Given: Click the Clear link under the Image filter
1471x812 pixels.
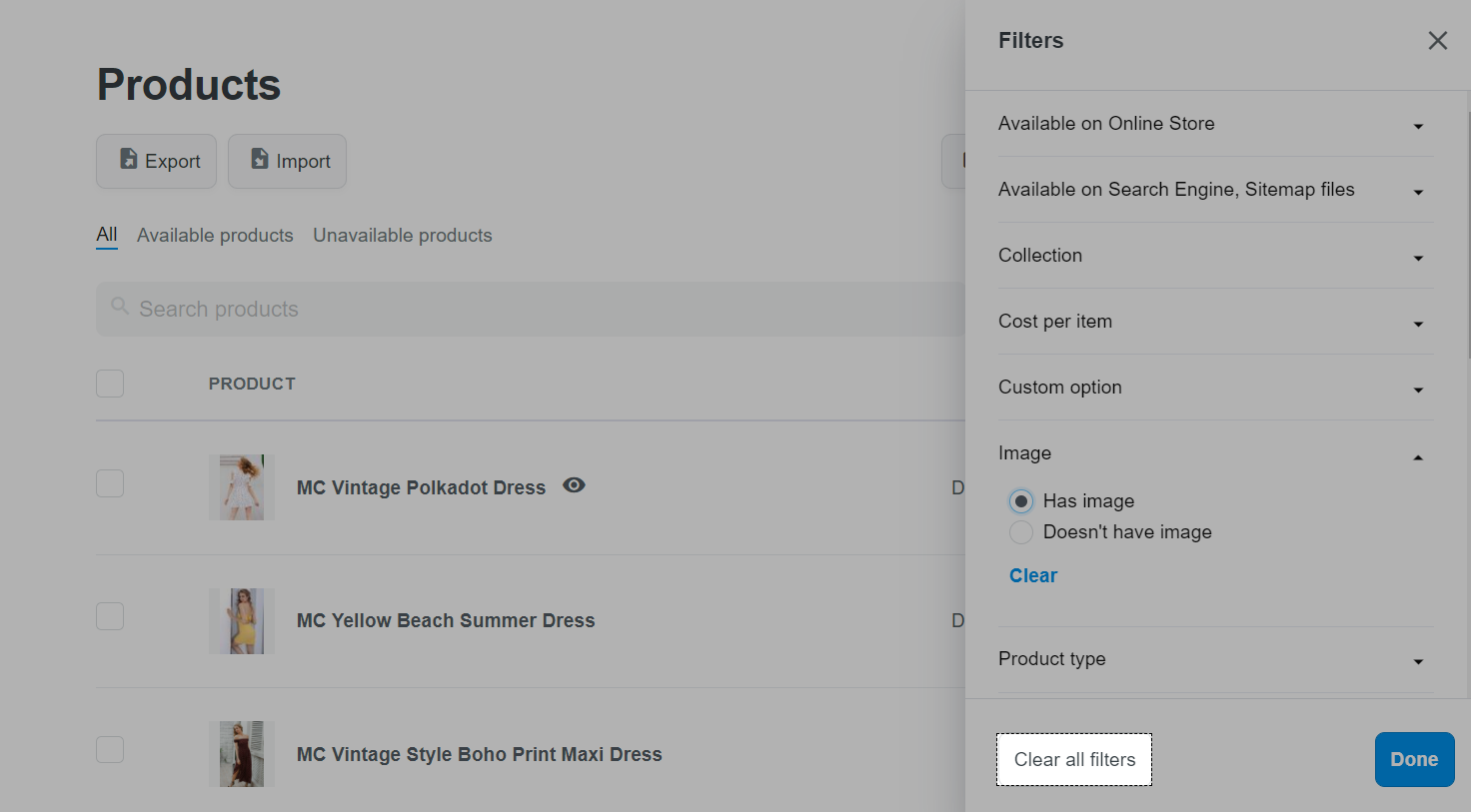Looking at the screenshot, I should 1032,575.
